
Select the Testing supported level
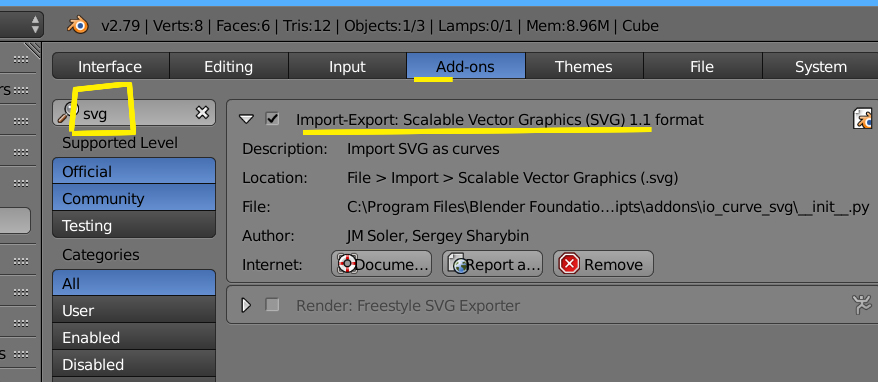click(134, 225)
